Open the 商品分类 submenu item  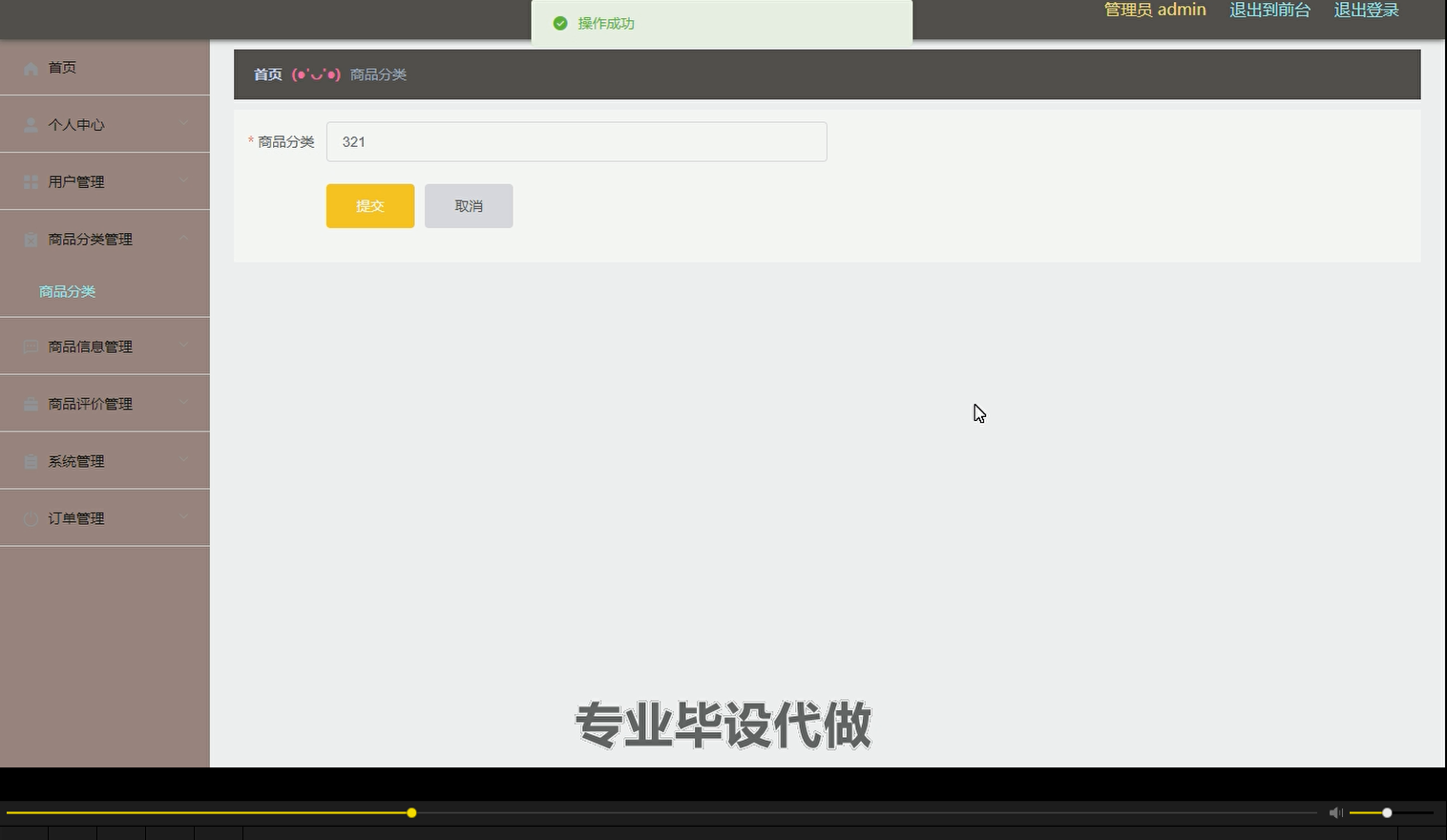[67, 291]
